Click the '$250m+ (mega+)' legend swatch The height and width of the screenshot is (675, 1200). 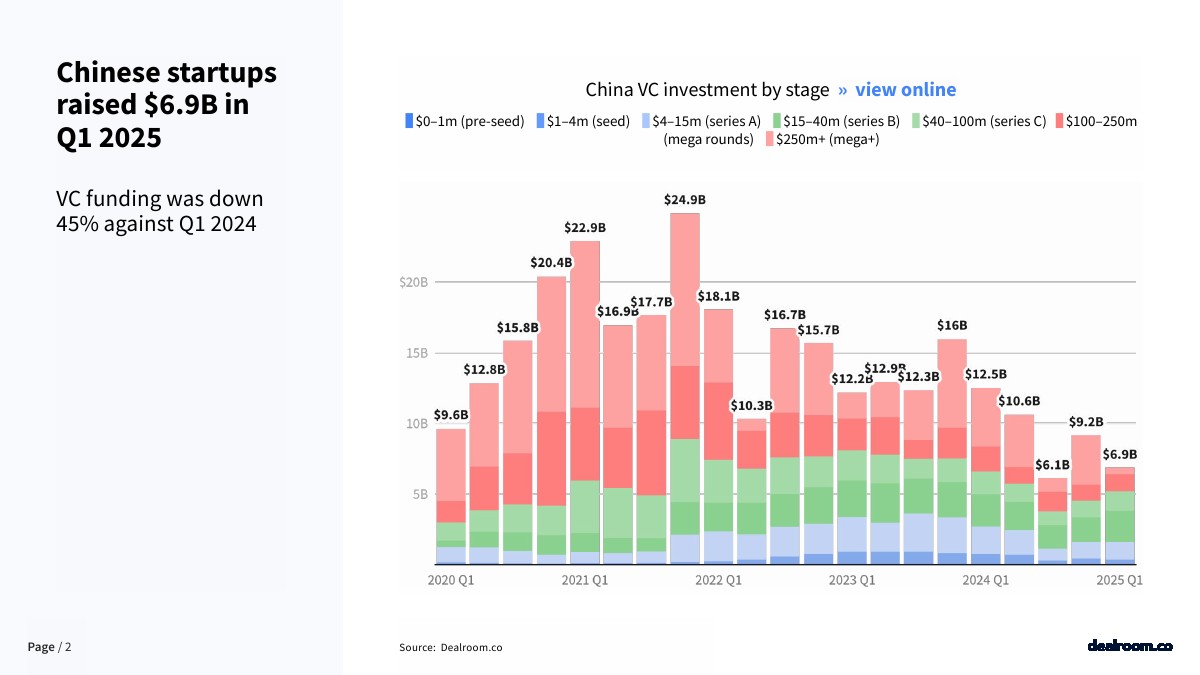point(769,139)
